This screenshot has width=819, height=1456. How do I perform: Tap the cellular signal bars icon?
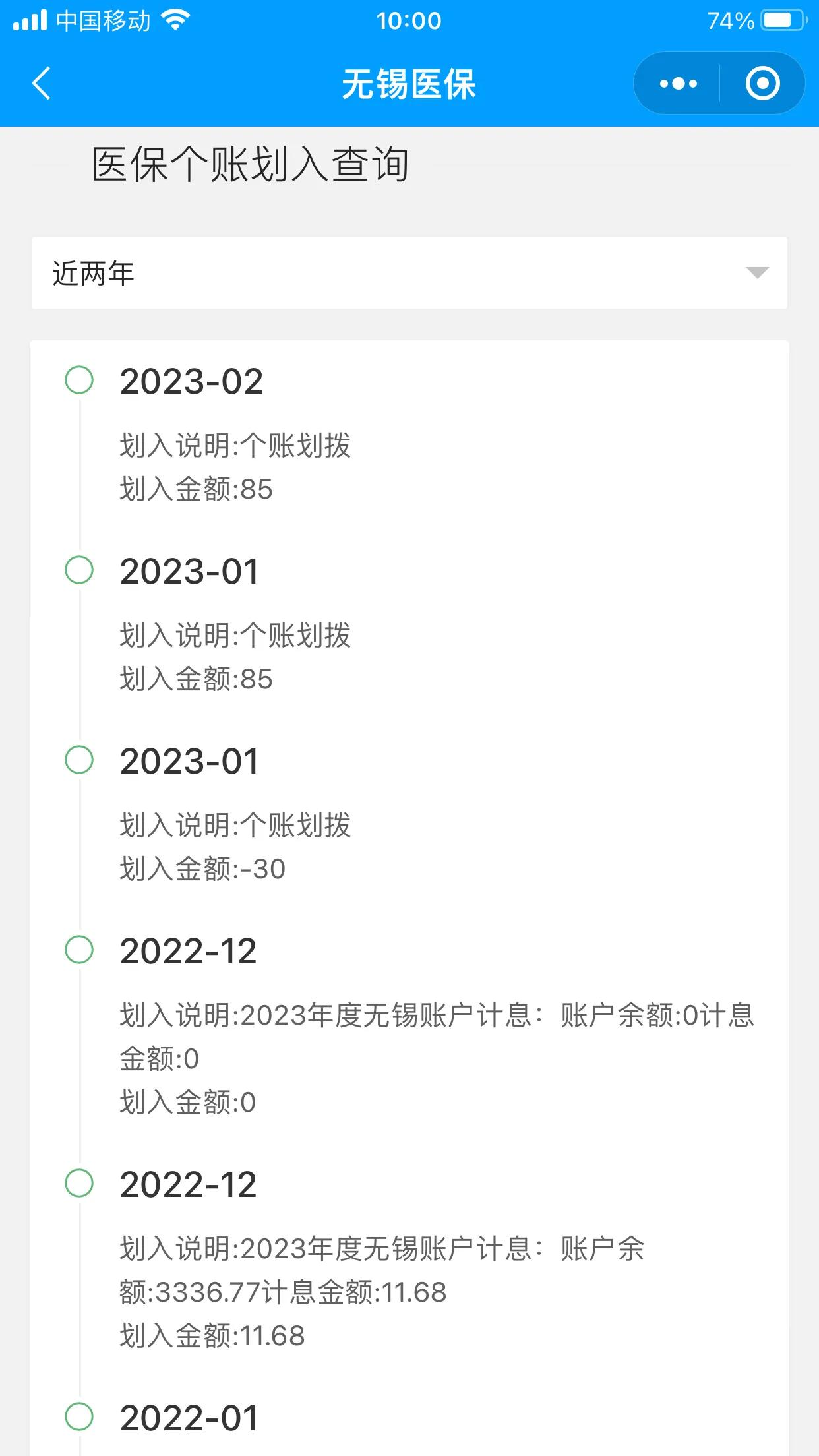click(x=30, y=20)
